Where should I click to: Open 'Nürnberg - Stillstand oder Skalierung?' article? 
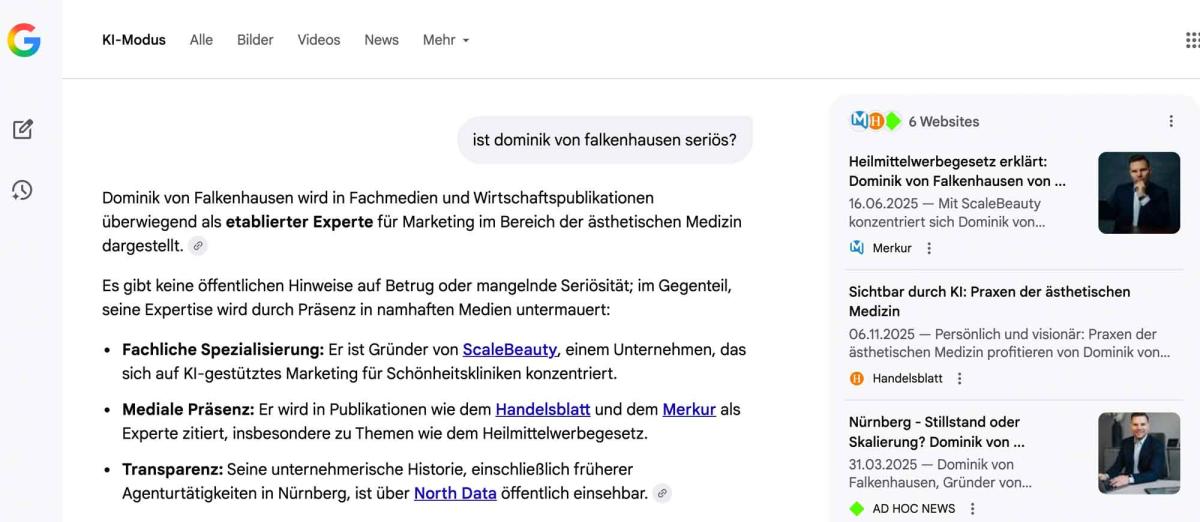(x=937, y=431)
